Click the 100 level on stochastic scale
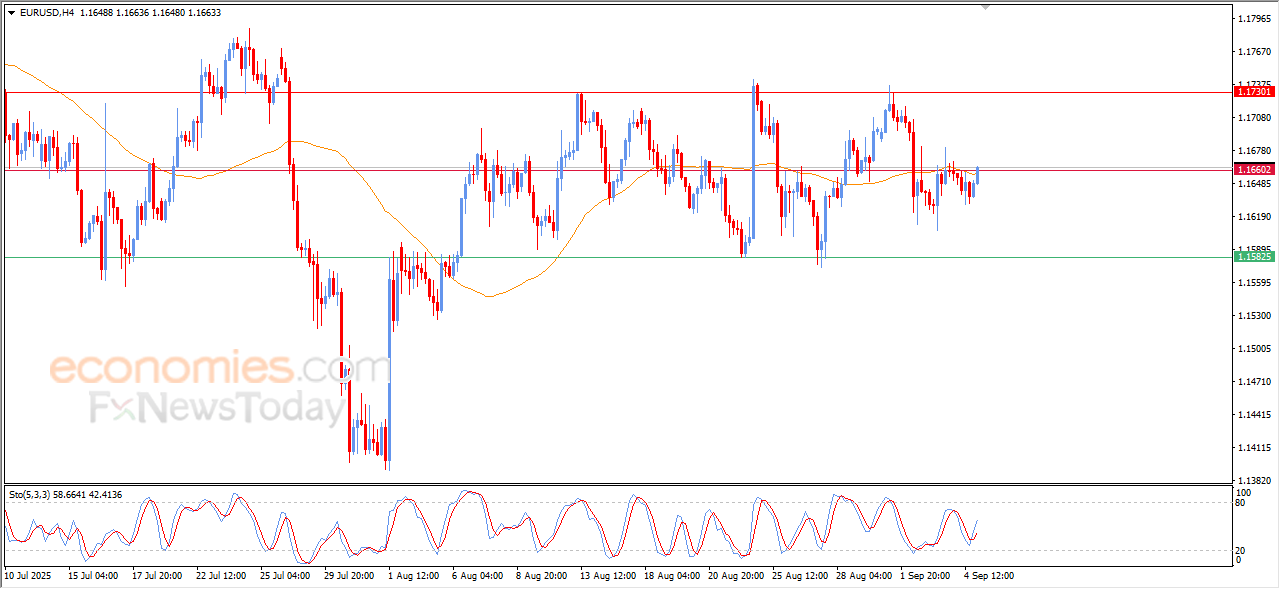The width and height of the screenshot is (1280, 589). click(1244, 493)
